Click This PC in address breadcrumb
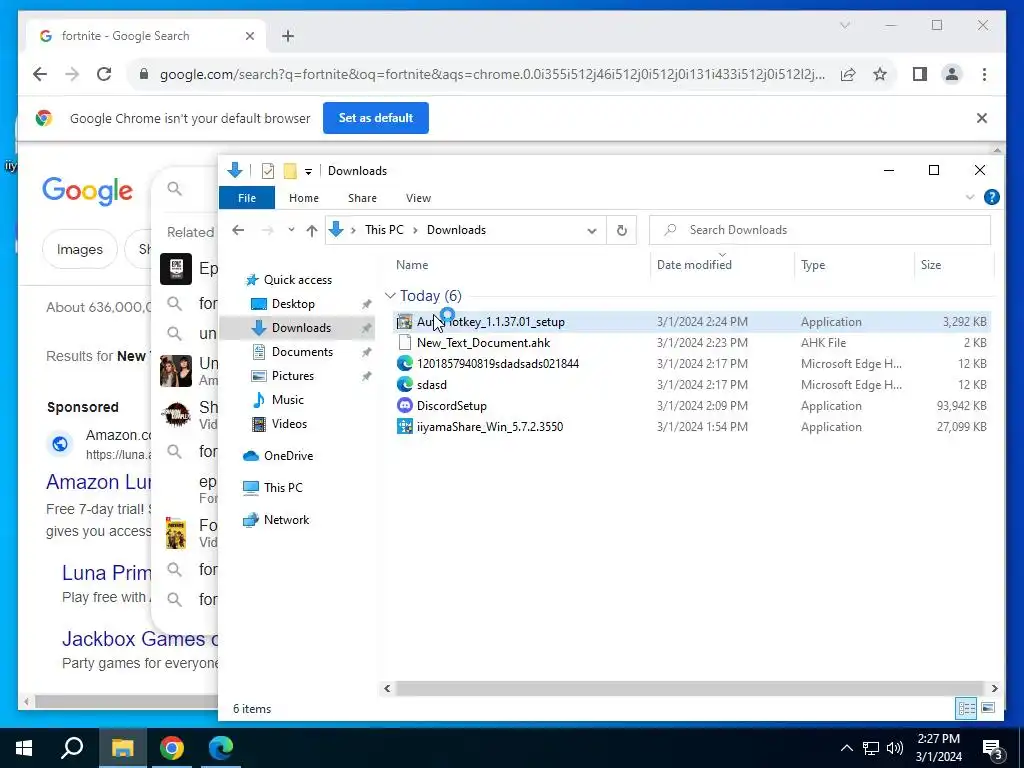Screen dimensions: 1024x768 tap(384, 230)
